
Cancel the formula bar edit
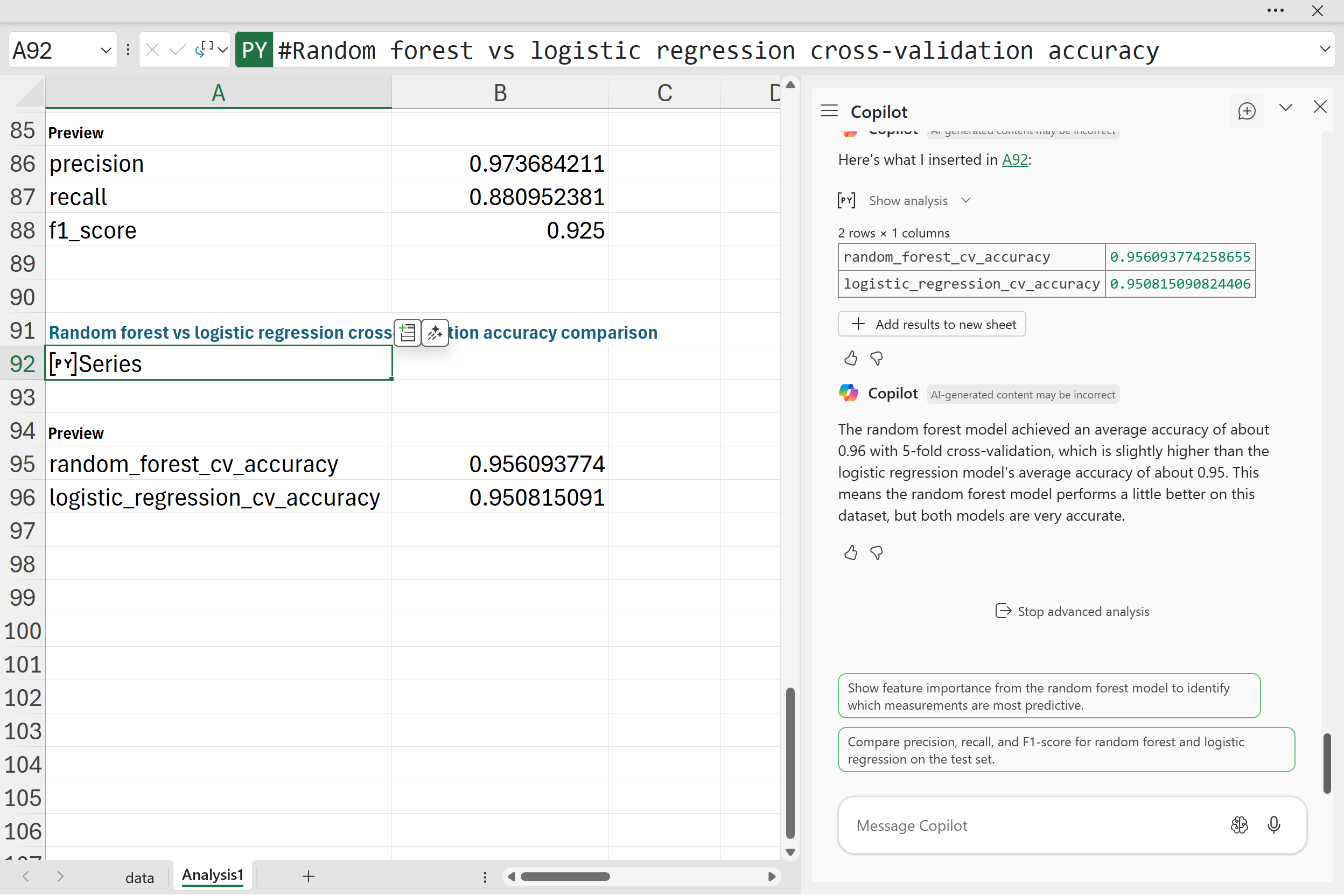[x=152, y=50]
